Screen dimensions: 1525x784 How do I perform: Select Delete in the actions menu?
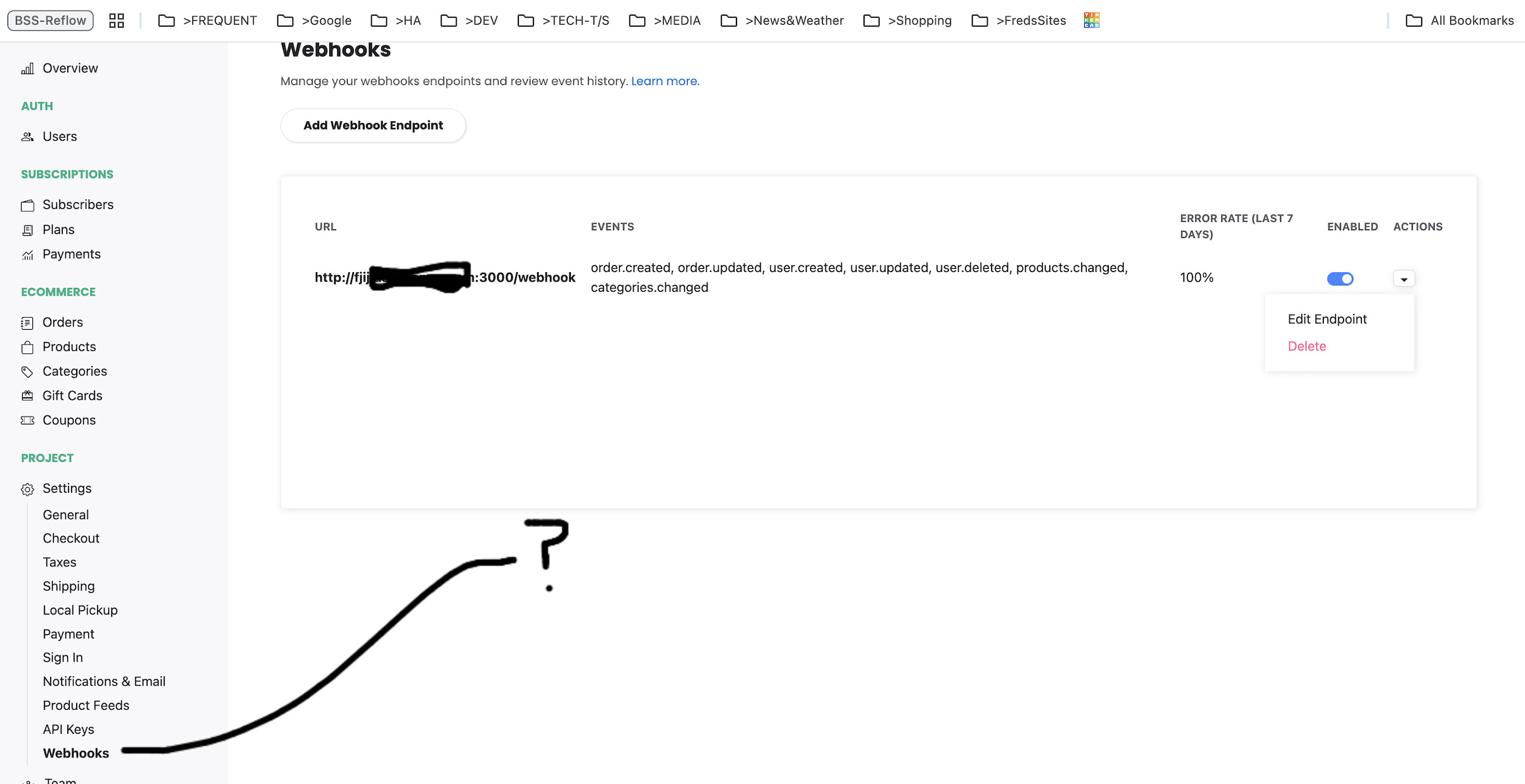tap(1307, 346)
